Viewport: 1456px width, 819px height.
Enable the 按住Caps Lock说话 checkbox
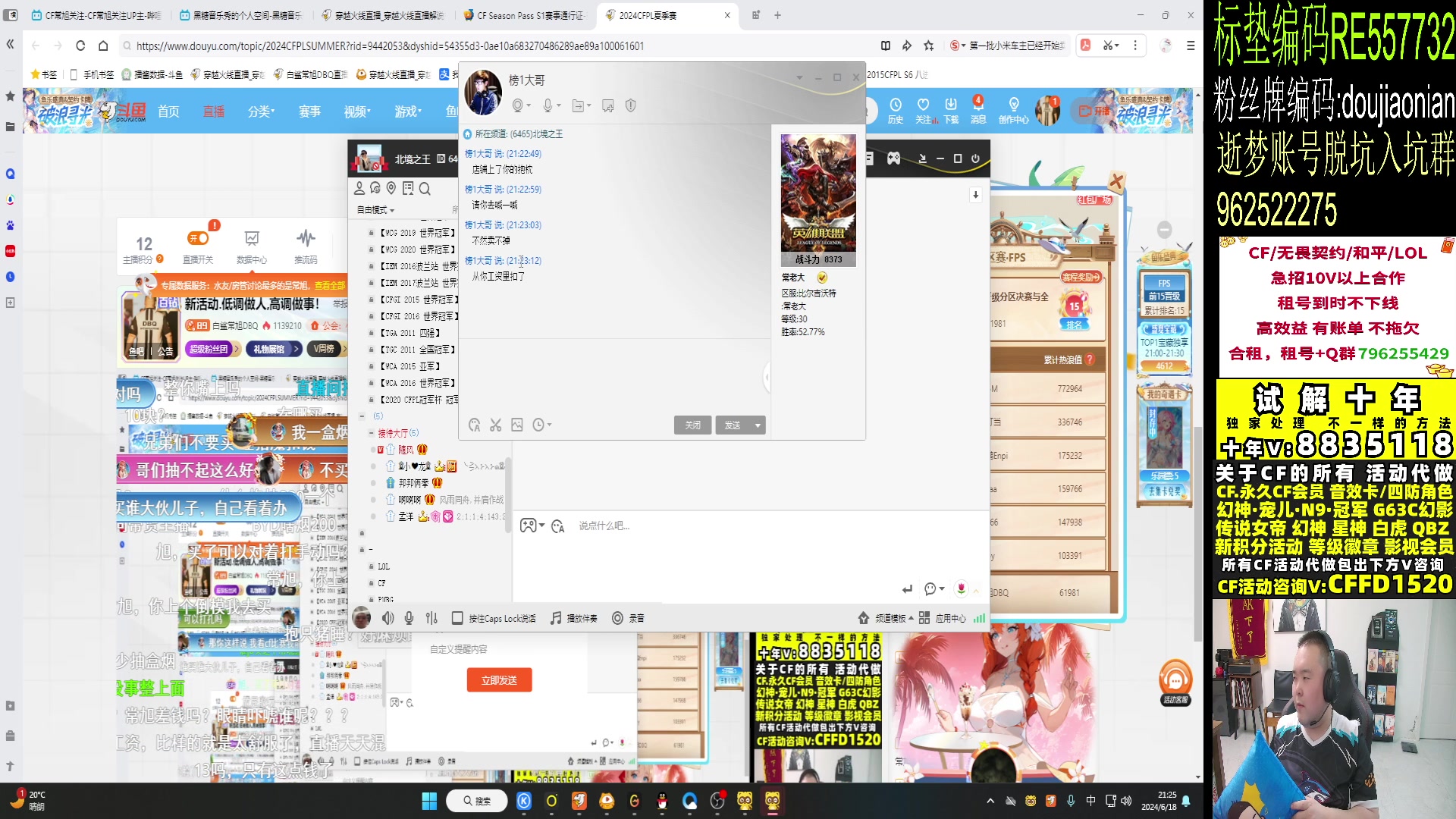457,618
